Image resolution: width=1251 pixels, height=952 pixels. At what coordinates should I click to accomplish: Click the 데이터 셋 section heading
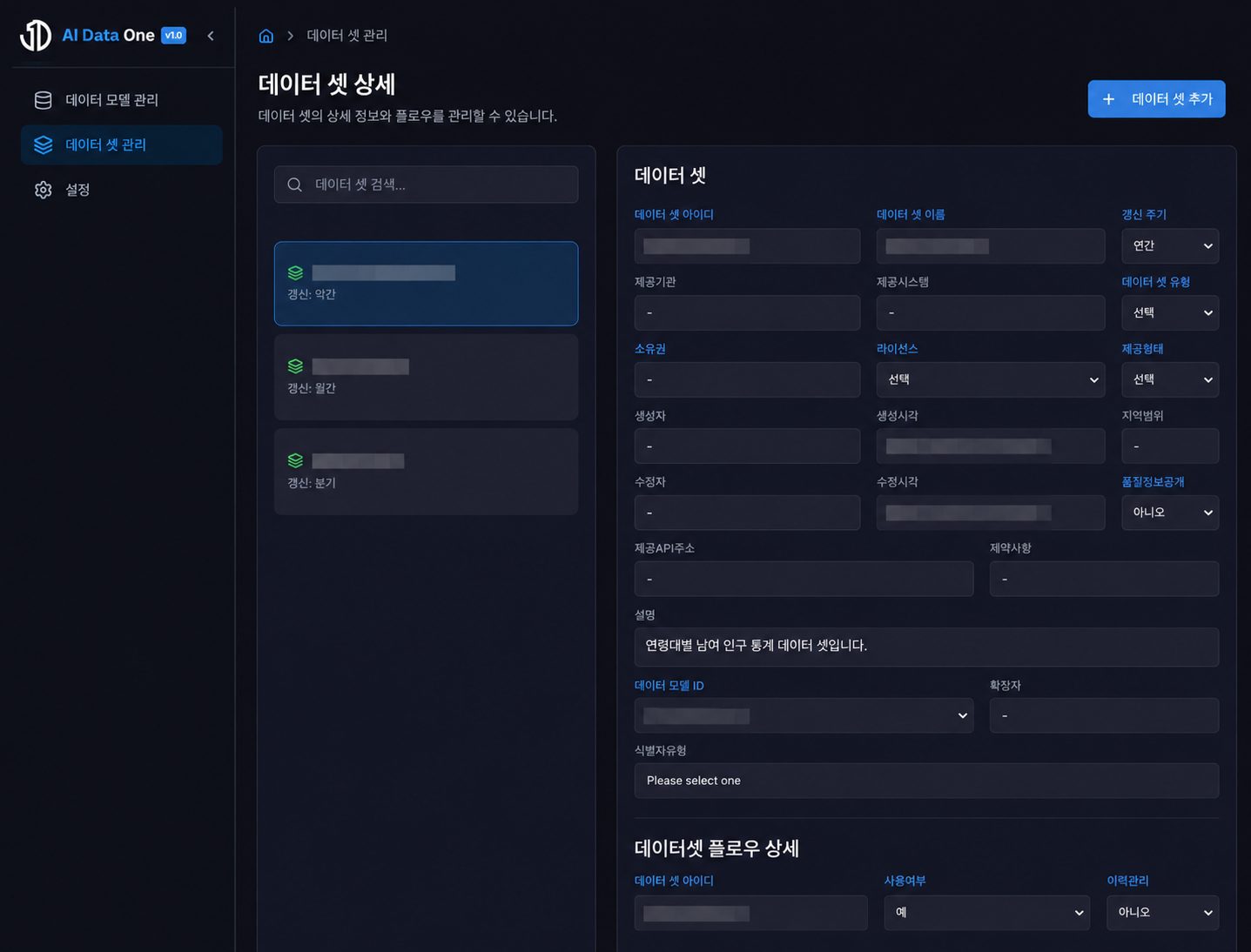(x=670, y=175)
